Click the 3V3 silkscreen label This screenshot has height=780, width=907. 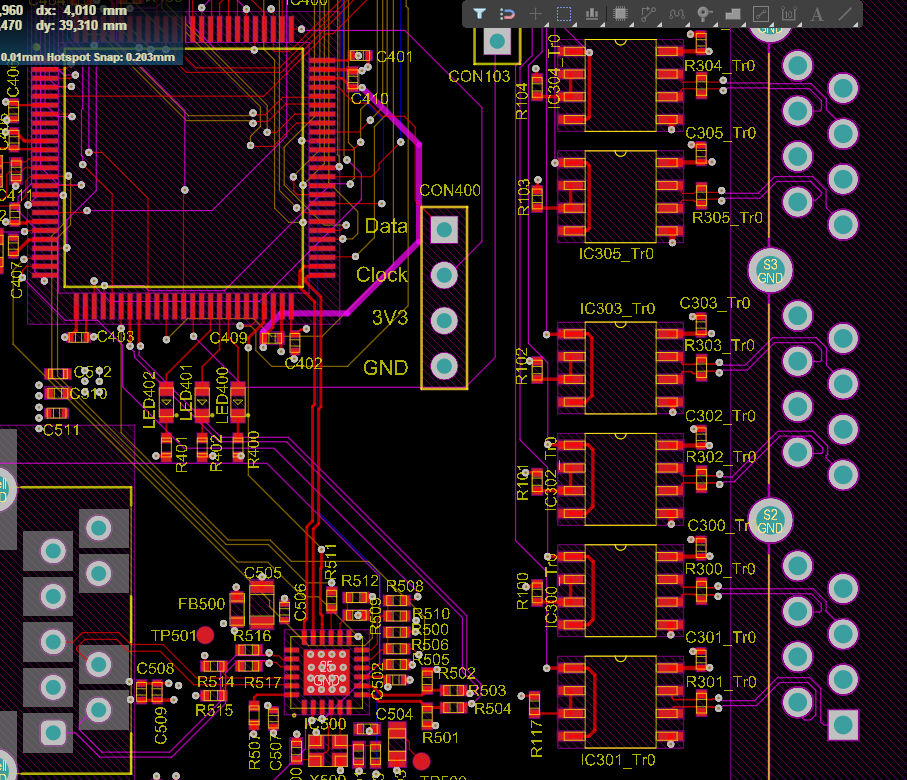(390, 318)
